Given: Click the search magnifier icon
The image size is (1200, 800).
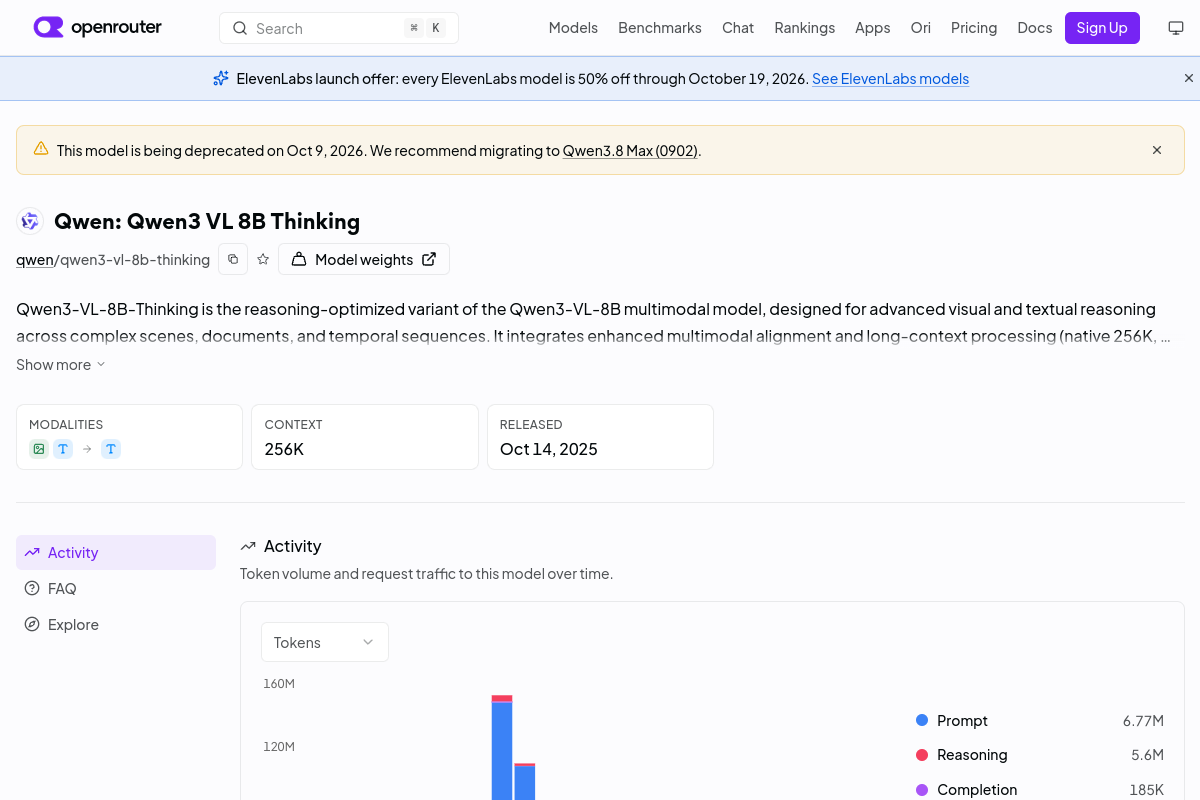Looking at the screenshot, I should coord(240,28).
